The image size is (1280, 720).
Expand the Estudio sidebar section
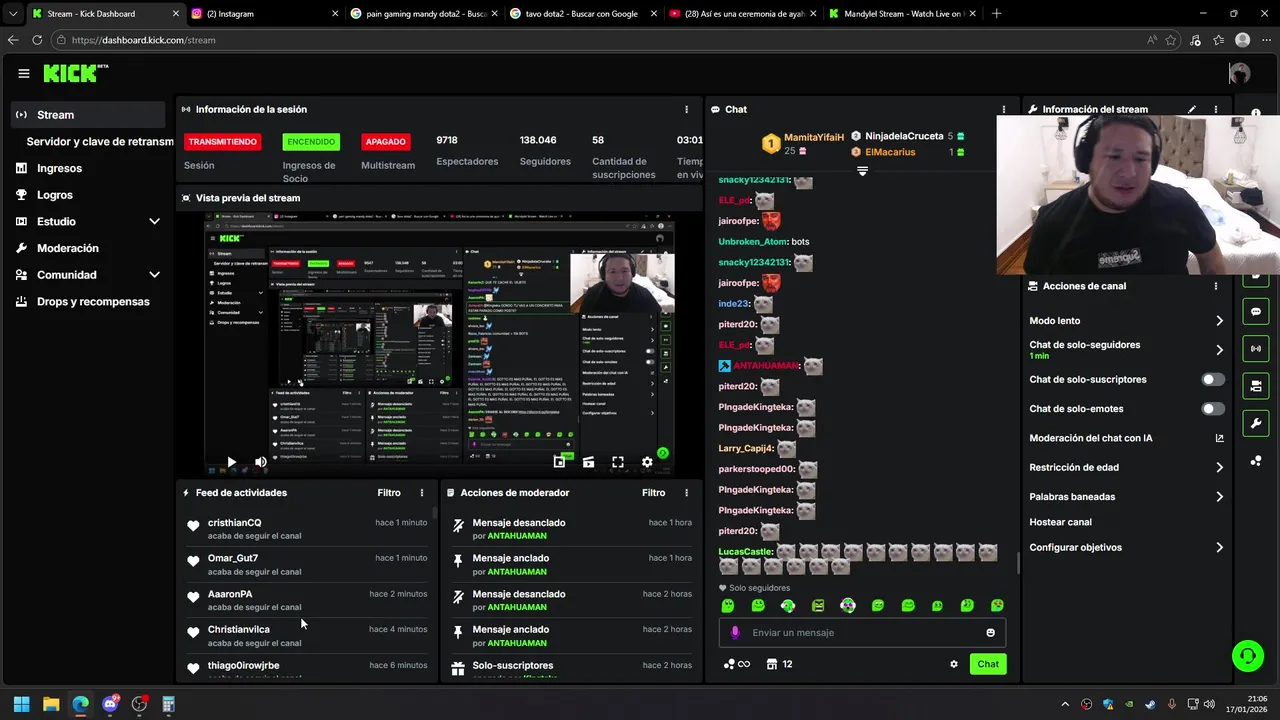[154, 221]
